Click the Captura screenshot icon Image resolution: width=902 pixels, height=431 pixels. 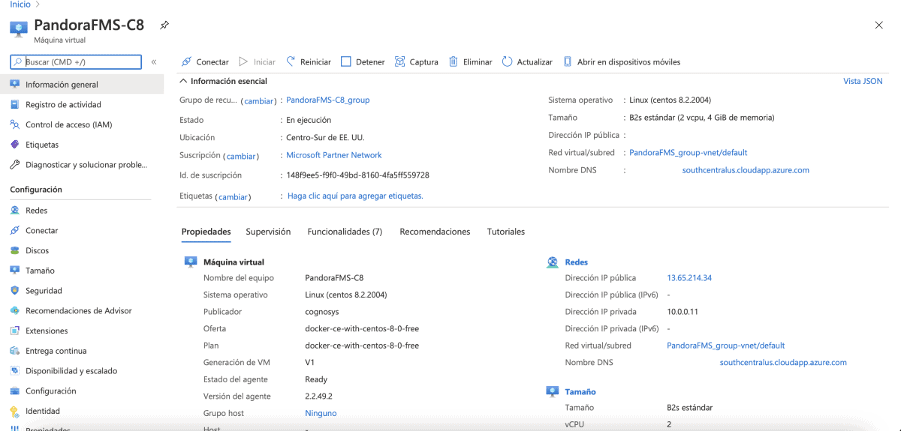[x=400, y=62]
